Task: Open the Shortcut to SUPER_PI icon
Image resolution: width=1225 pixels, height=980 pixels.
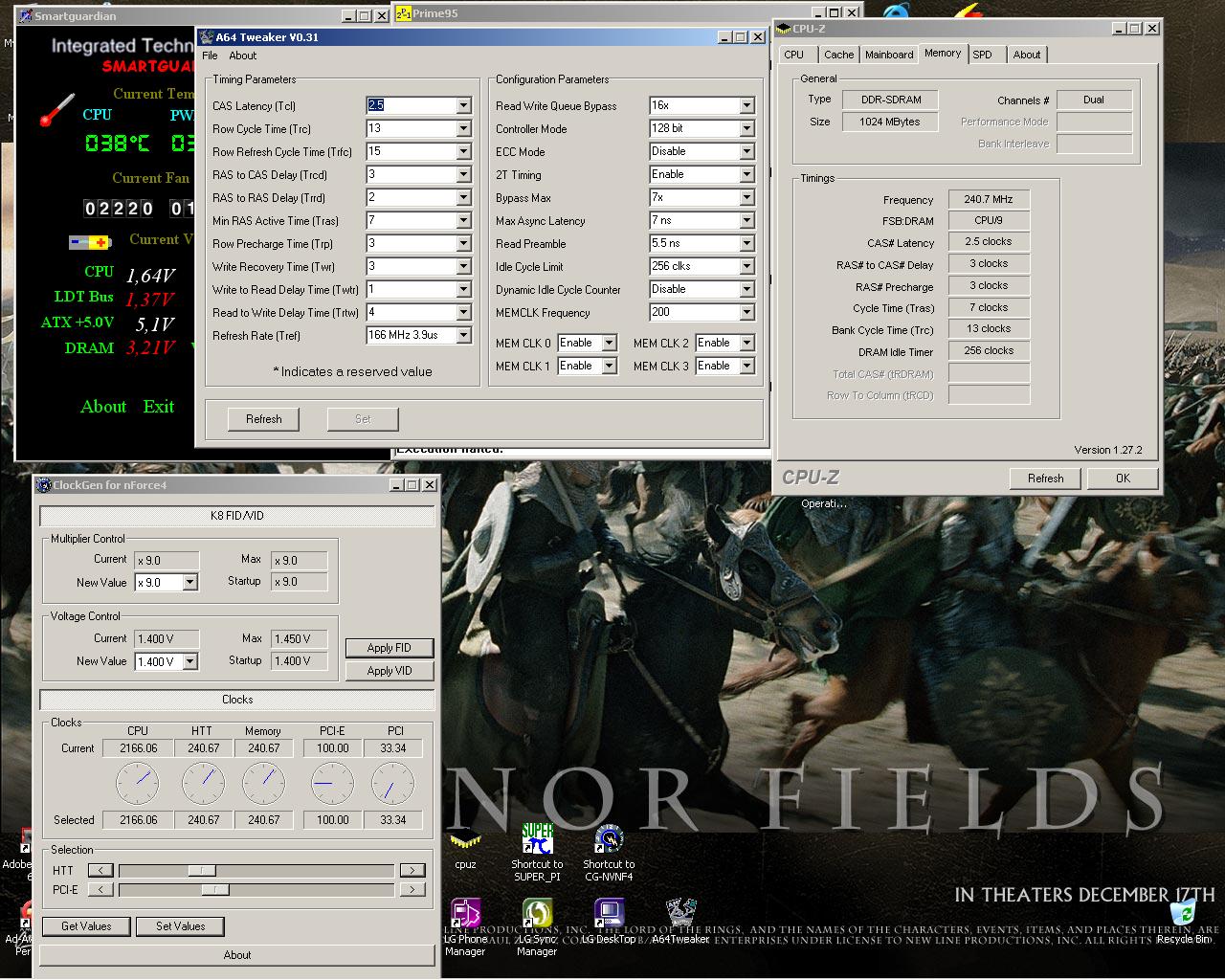Action: (x=537, y=852)
